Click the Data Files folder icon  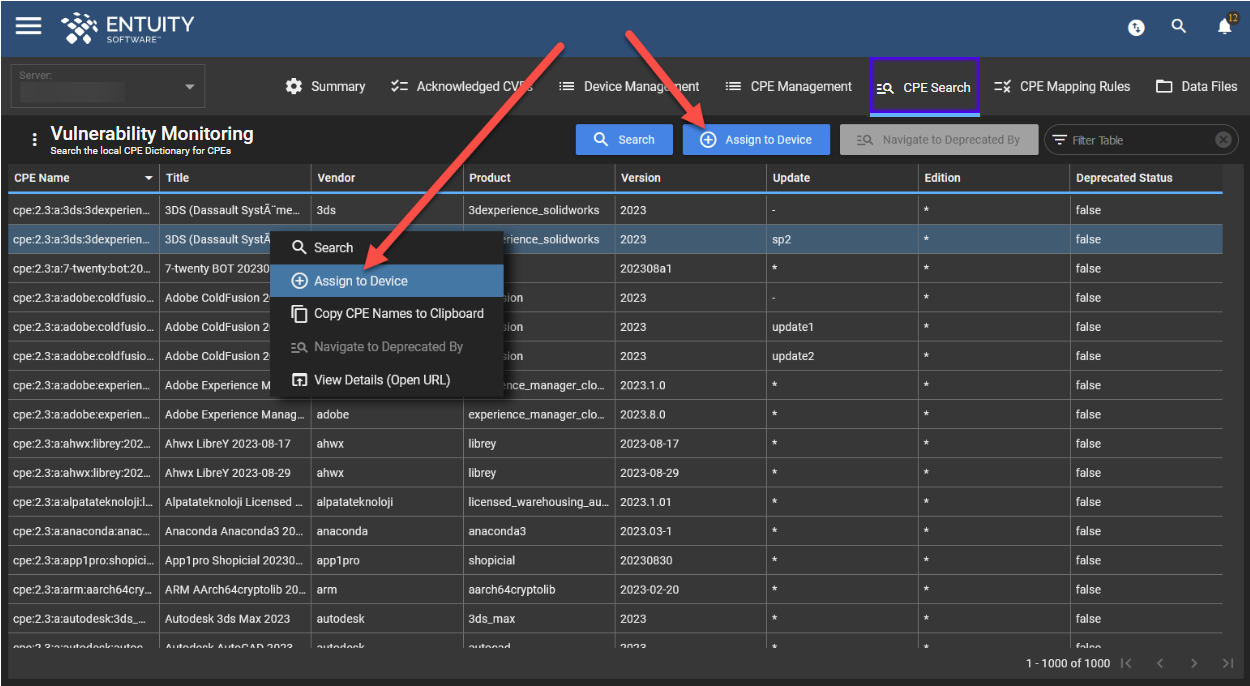[x=1164, y=86]
